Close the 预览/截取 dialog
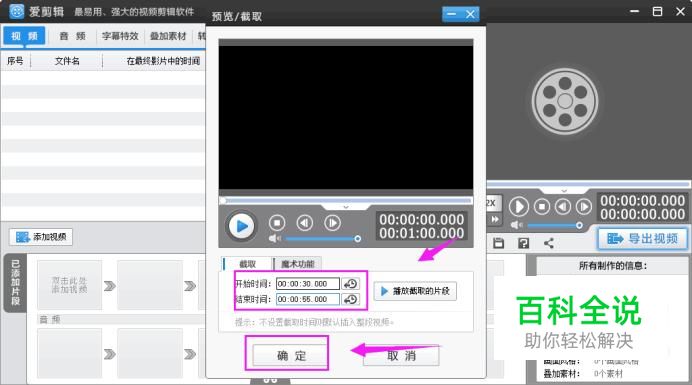692x385 pixels. point(470,14)
